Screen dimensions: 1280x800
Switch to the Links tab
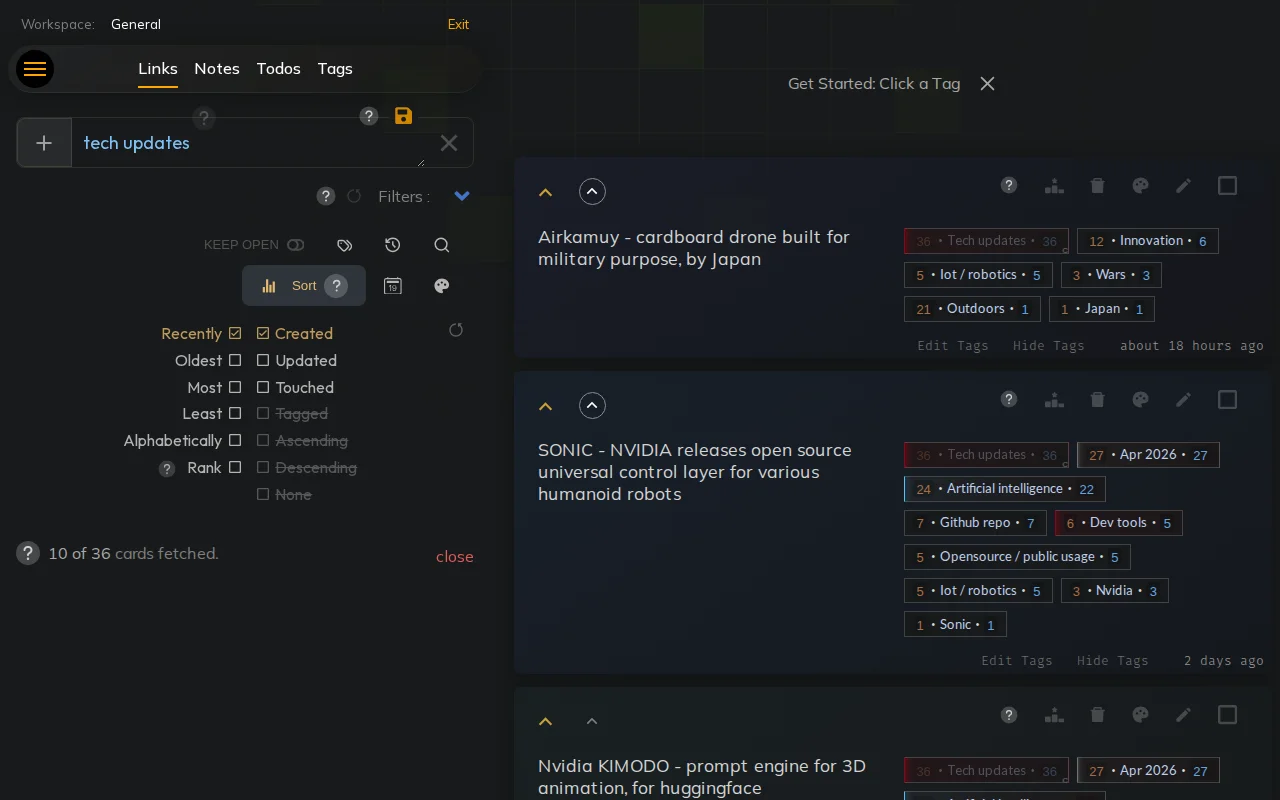(x=158, y=69)
